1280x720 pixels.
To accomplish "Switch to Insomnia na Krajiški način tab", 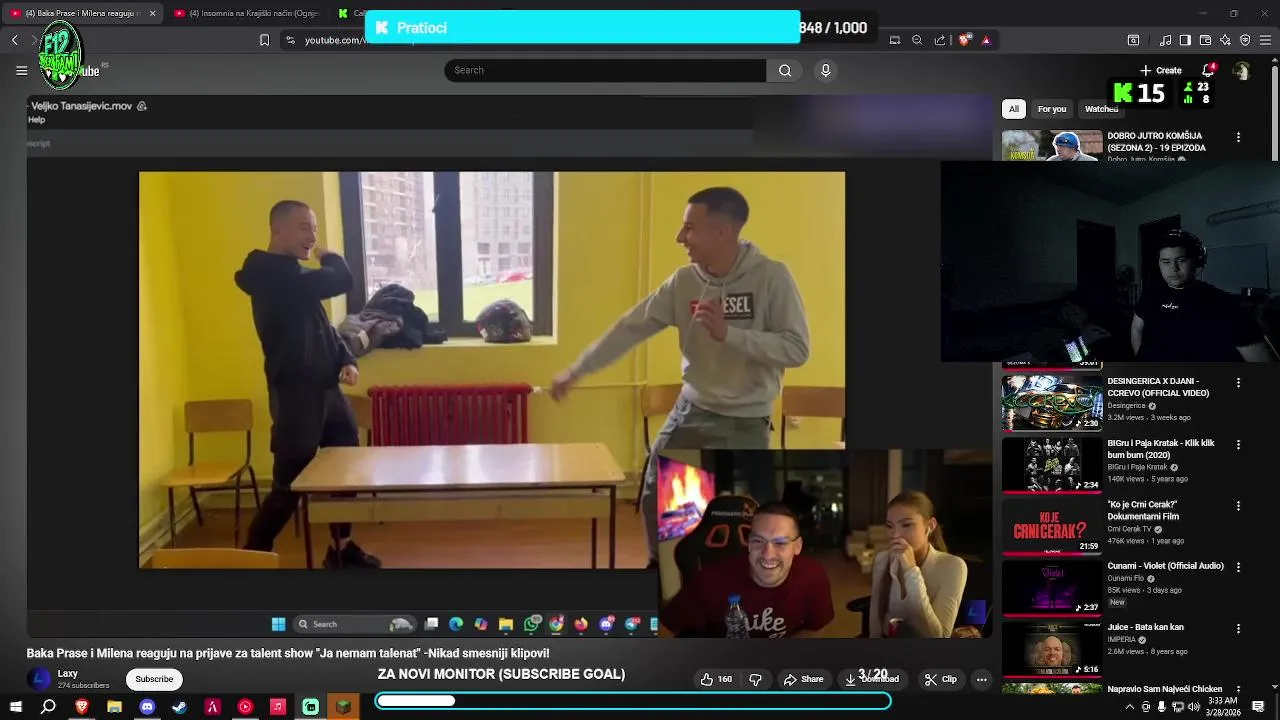I will pos(246,13).
